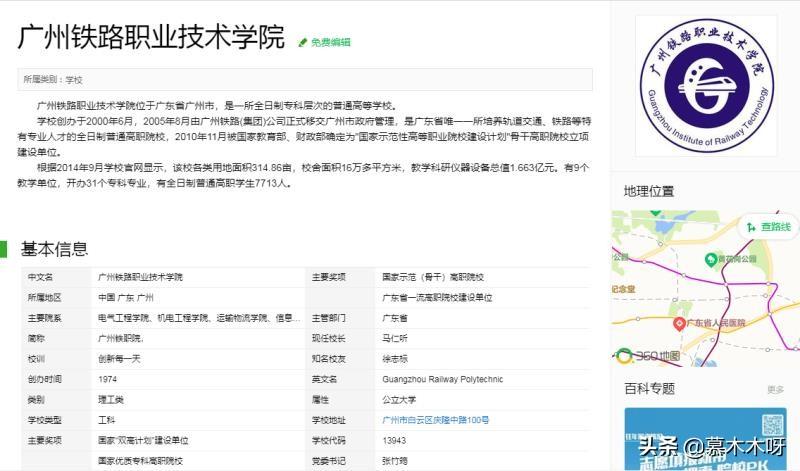Click the 类别 value 理工类
Image resolution: width=800 pixels, height=471 pixels.
point(111,400)
